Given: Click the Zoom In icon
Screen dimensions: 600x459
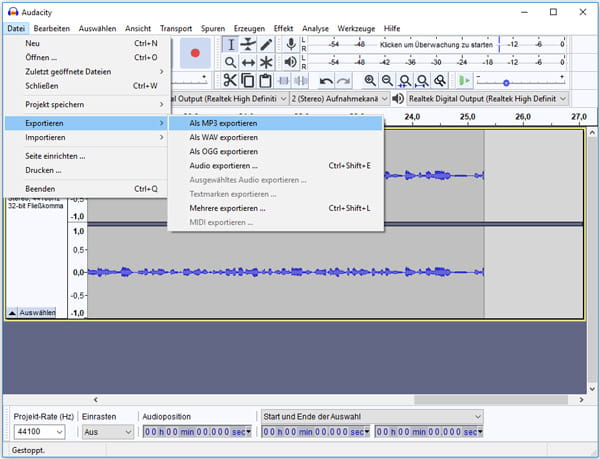Looking at the screenshot, I should pyautogui.click(x=370, y=81).
